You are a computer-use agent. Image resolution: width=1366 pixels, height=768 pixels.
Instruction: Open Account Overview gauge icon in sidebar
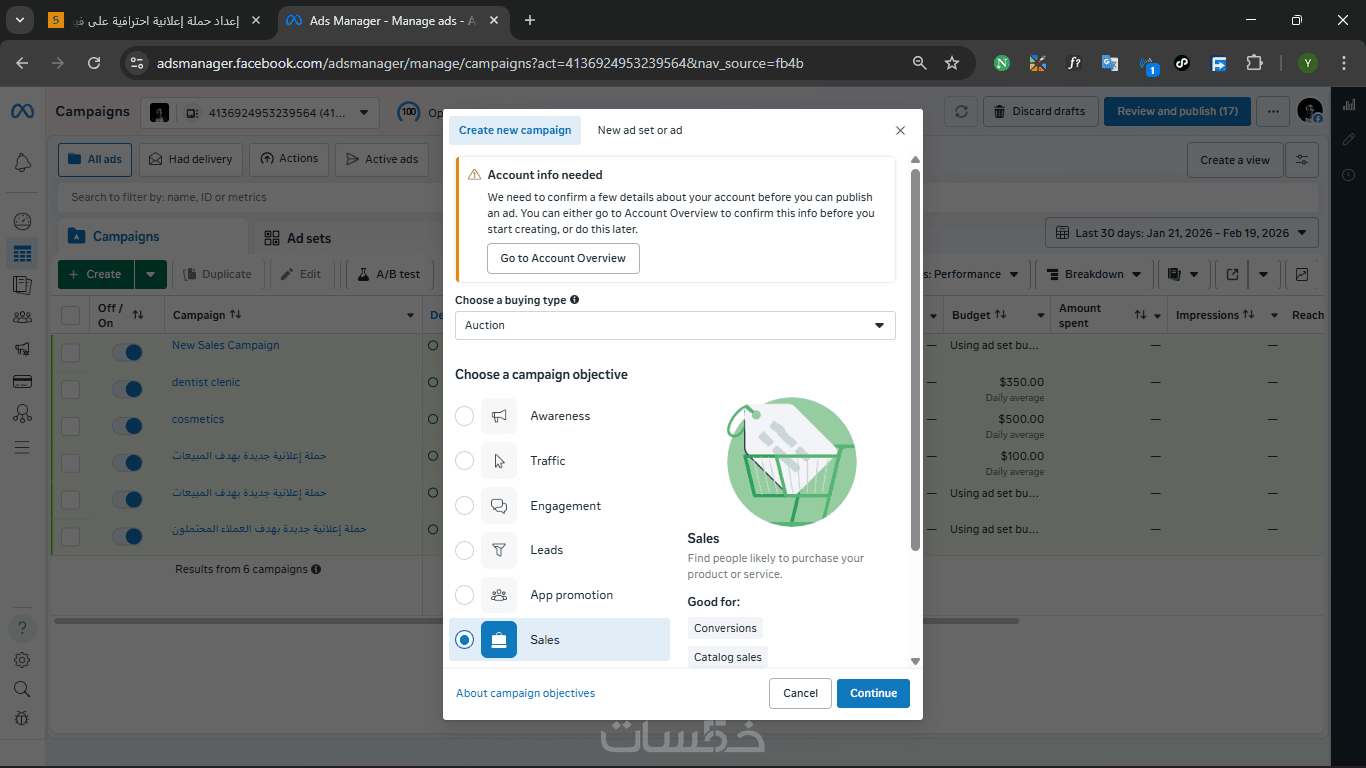click(22, 221)
